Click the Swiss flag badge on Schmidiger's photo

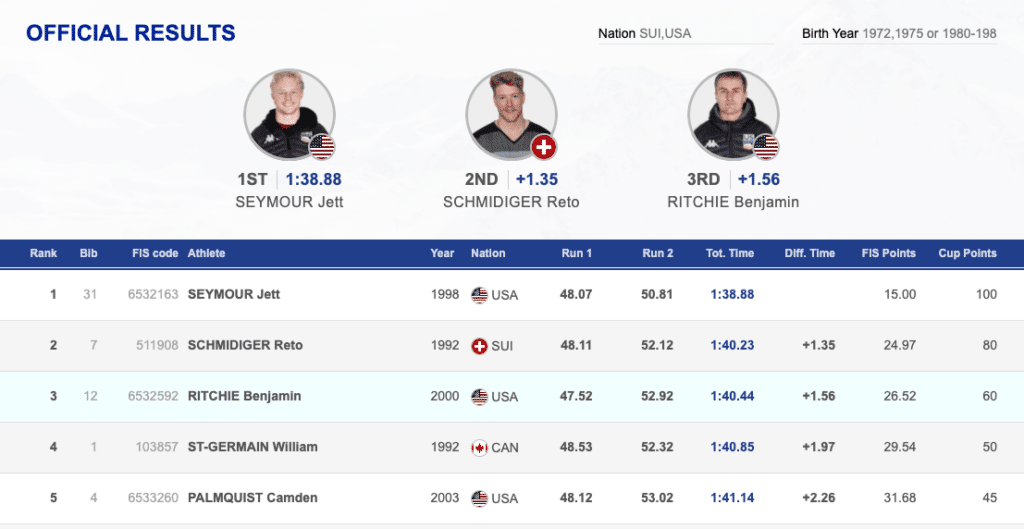[x=544, y=147]
